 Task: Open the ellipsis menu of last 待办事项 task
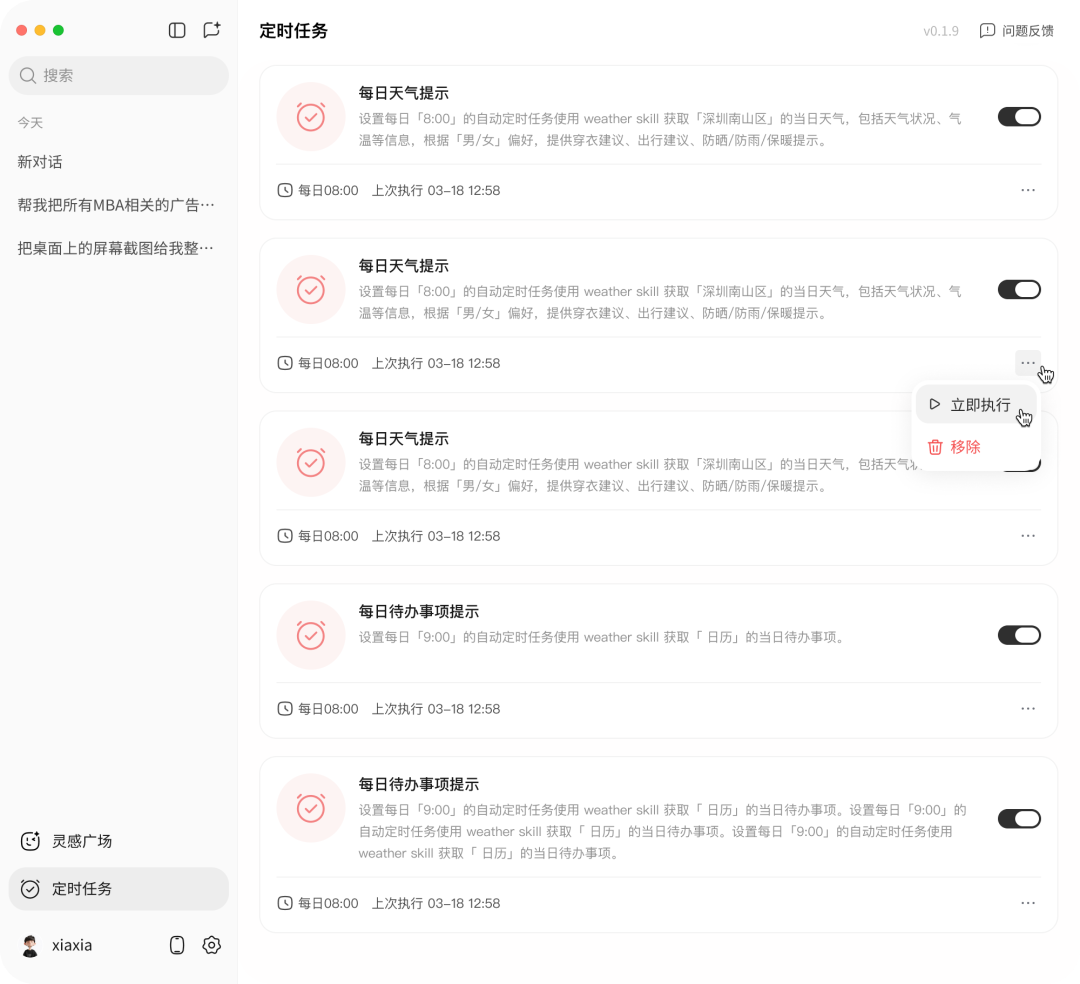(x=1028, y=903)
